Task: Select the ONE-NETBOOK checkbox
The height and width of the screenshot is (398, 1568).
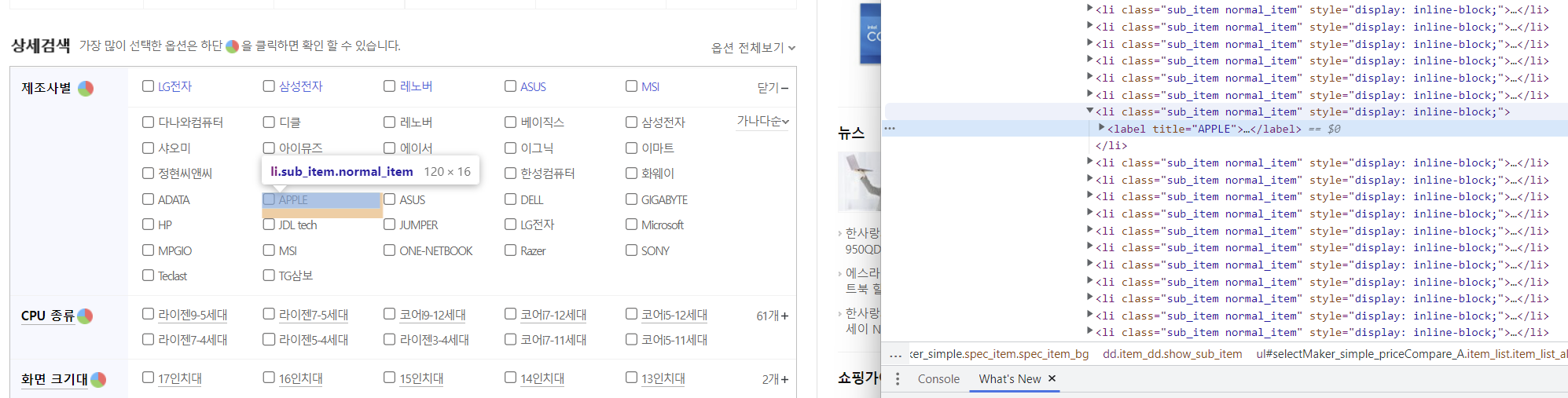Action: click(389, 250)
